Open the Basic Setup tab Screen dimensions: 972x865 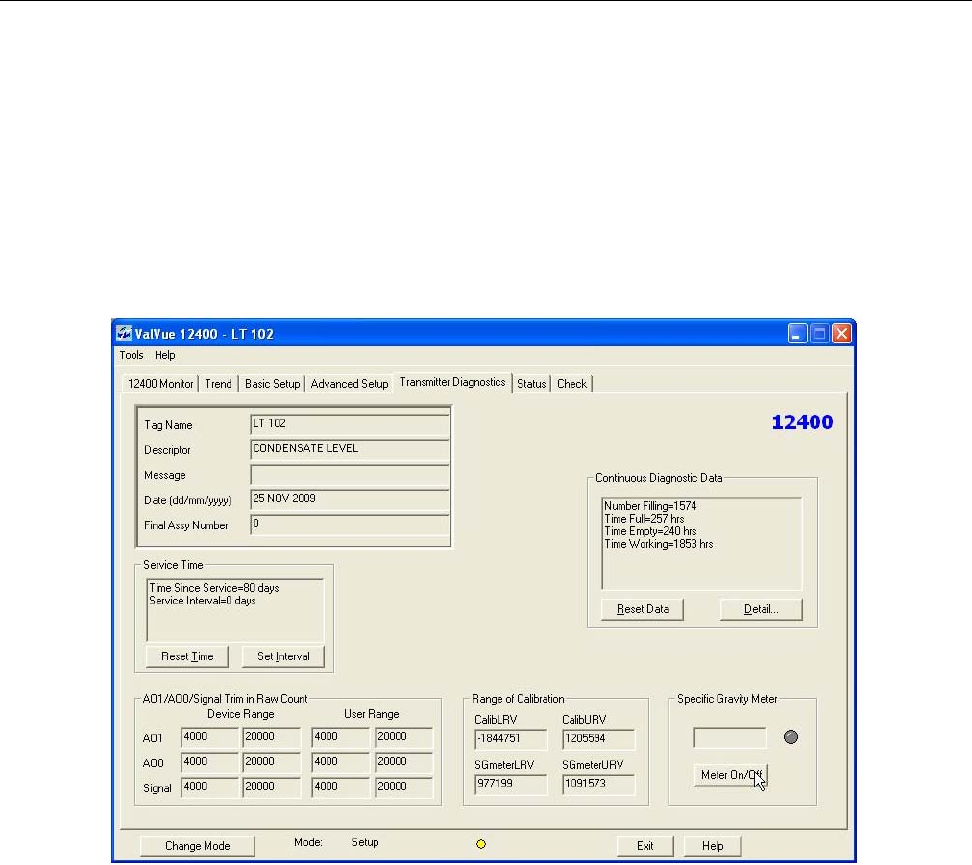click(272, 384)
